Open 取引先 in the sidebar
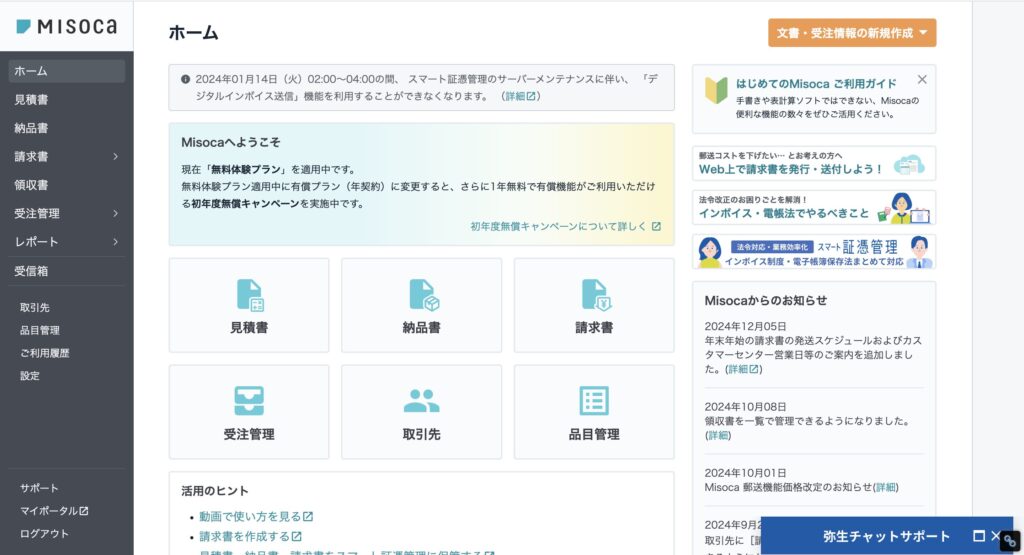 click(35, 308)
